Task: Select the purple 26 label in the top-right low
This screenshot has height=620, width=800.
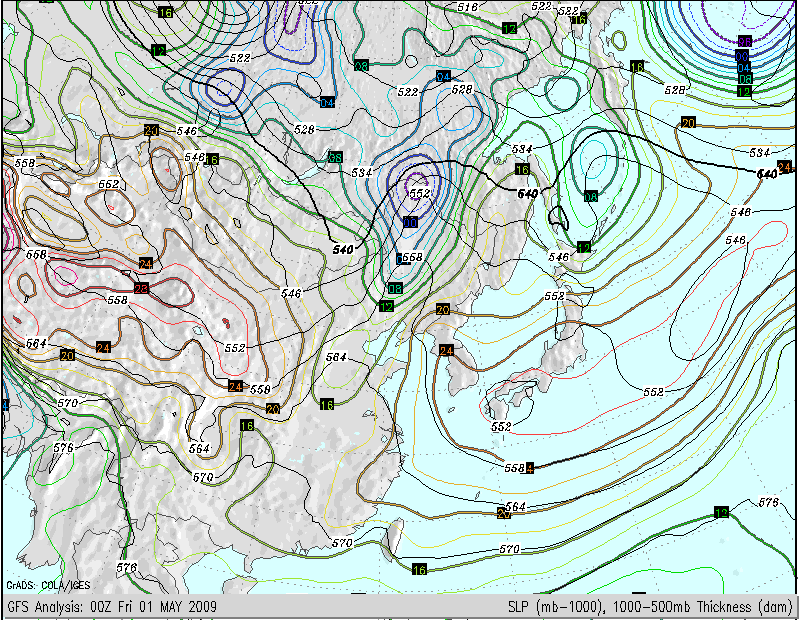Action: [744, 42]
